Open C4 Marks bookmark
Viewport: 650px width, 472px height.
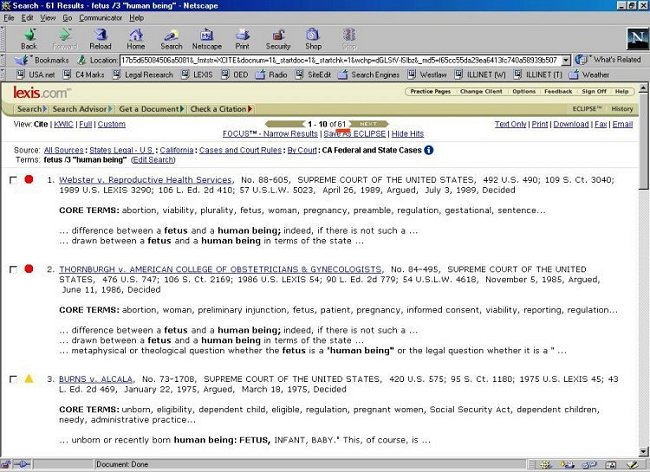[x=83, y=75]
